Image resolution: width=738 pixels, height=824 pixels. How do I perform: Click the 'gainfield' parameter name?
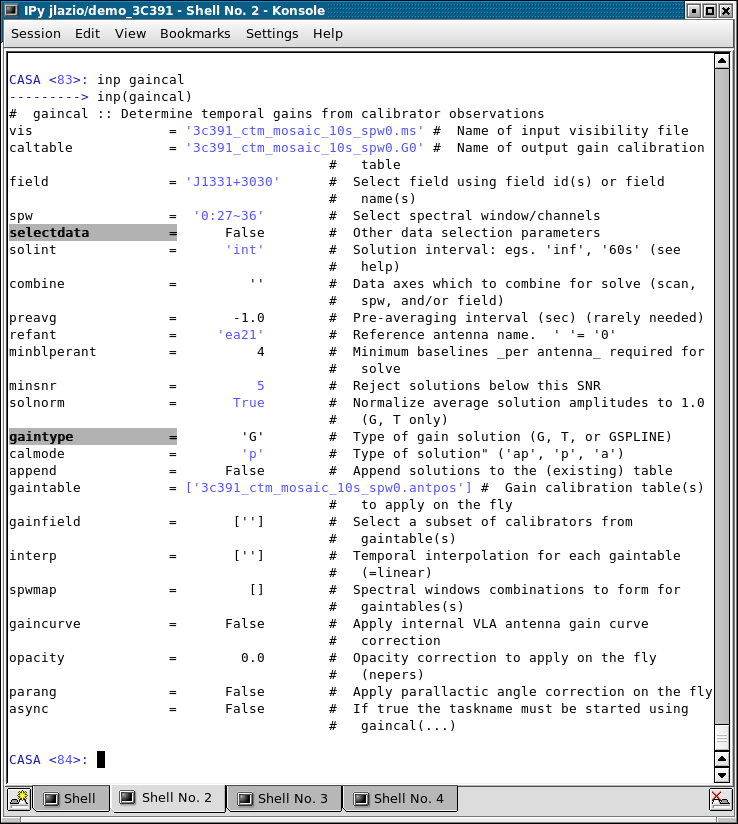click(x=45, y=522)
